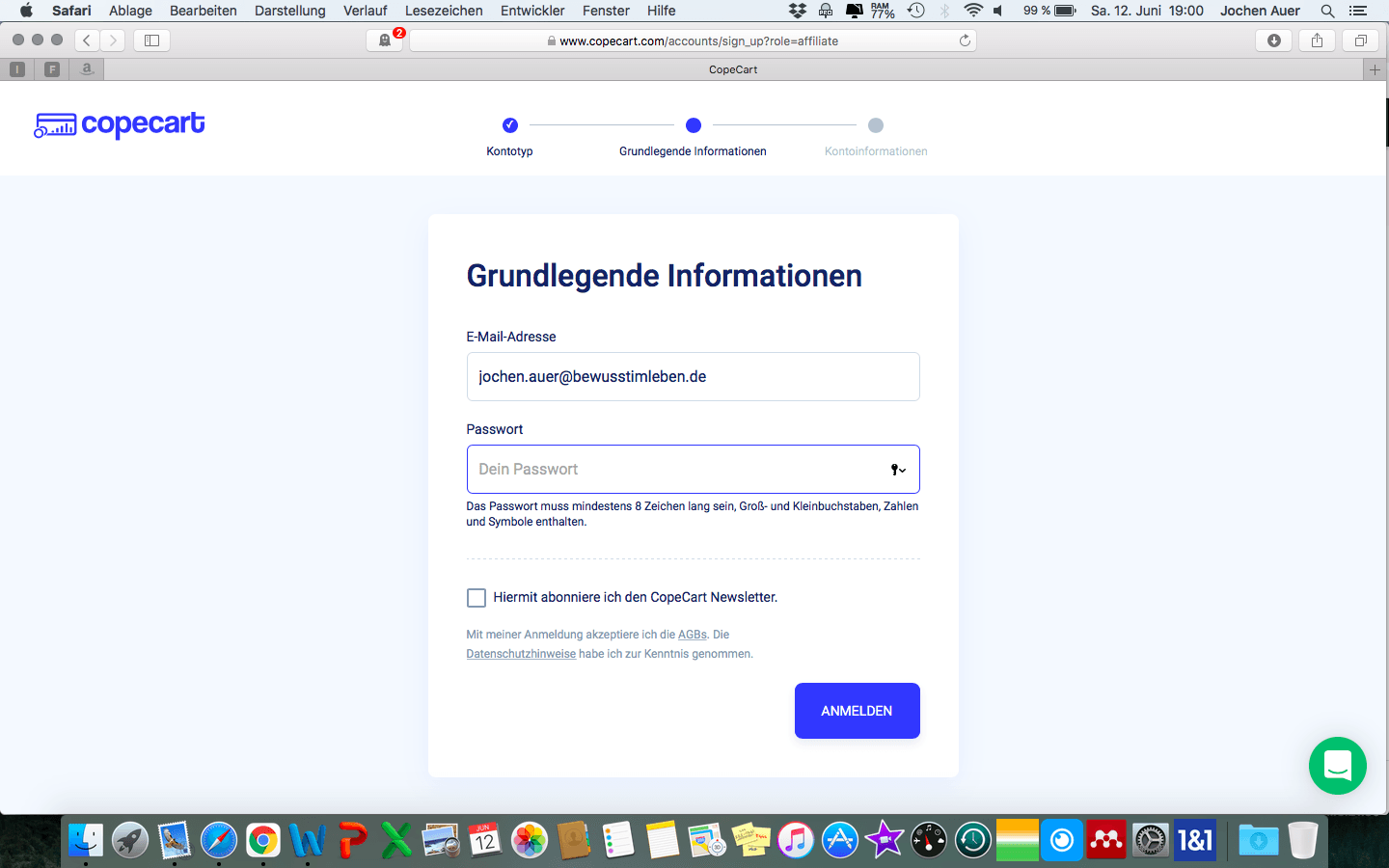Open the Verlauf menu
1389x868 pixels.
[x=366, y=11]
